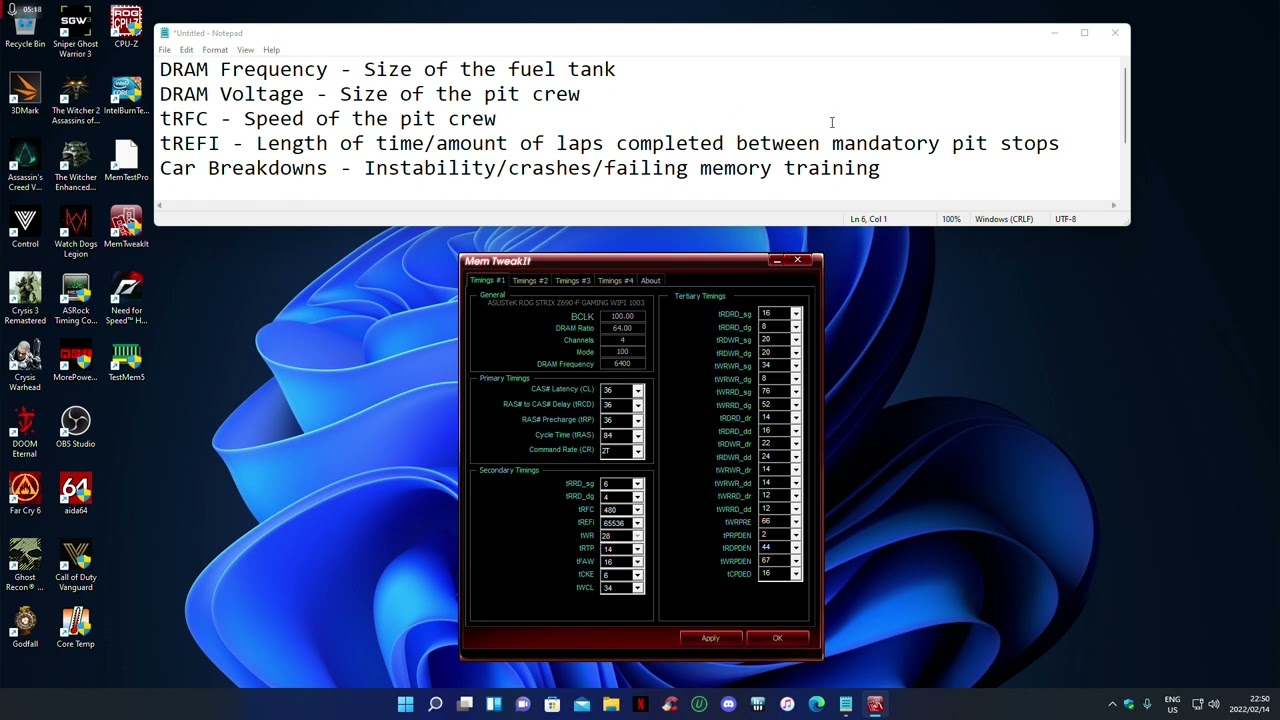Select Call of Duty Vanguard shortcut

(75, 566)
